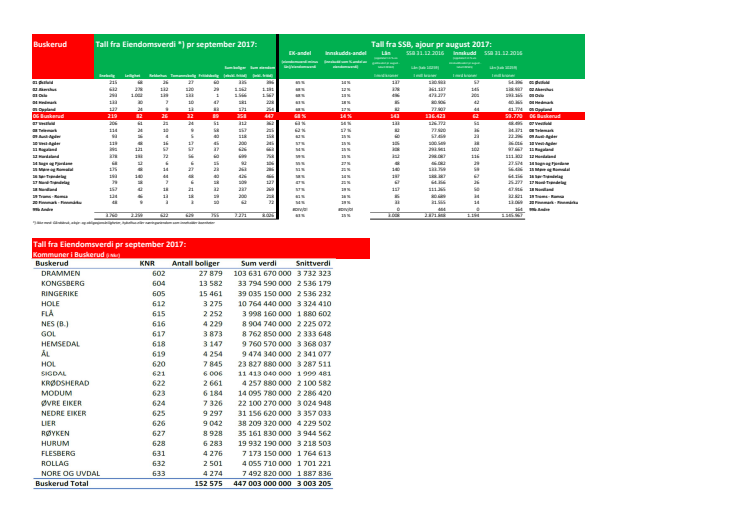
Task: Select the Antall boliger value '9 297'
Action: [213, 413]
